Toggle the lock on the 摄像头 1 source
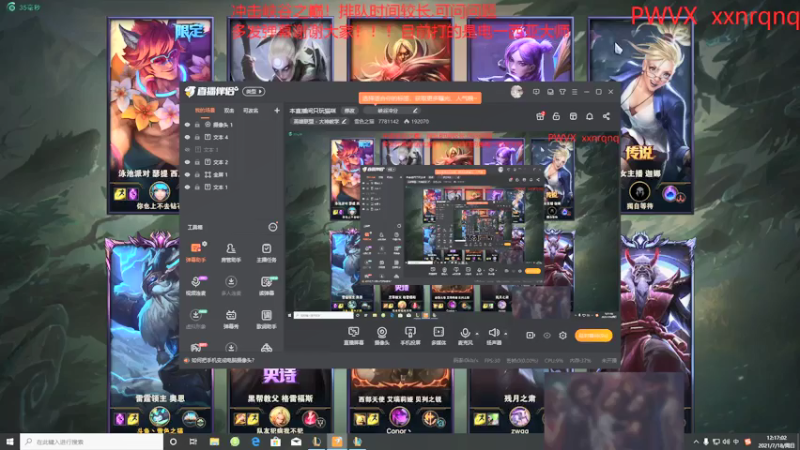Screen dimensions: 800x450 (197, 124)
